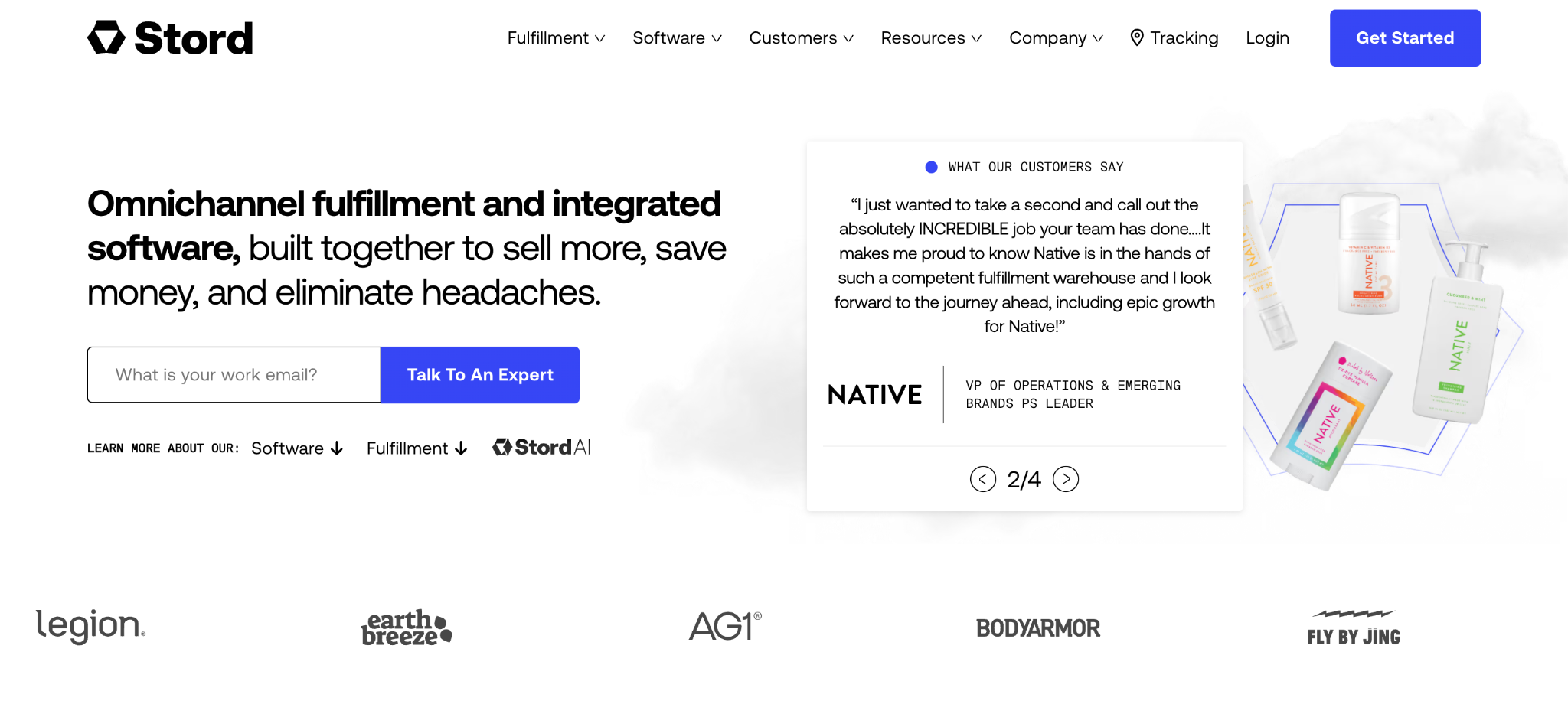
Task: Expand the Software navigation dropdown
Action: tap(677, 37)
